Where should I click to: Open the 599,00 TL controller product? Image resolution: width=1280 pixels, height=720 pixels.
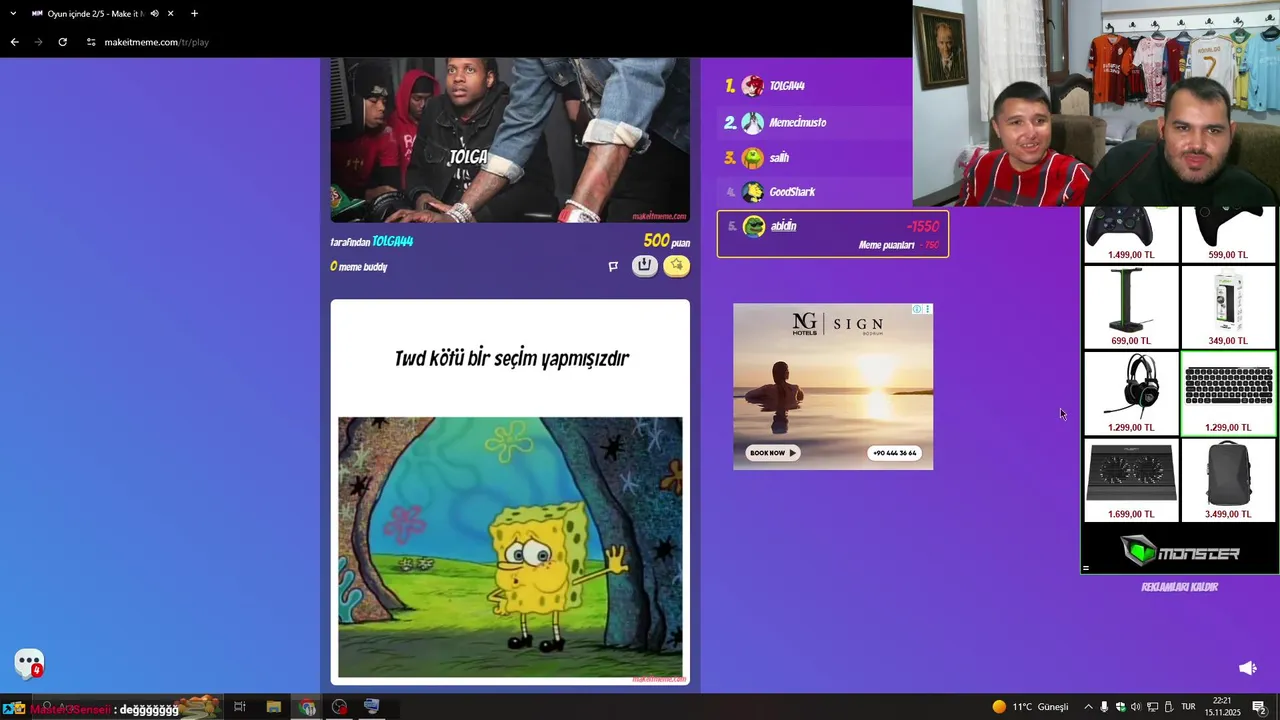click(1228, 234)
